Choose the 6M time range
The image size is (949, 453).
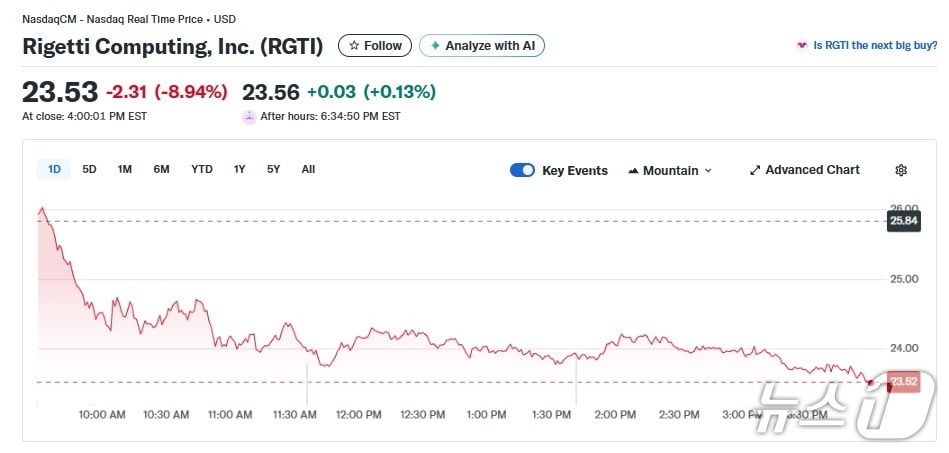pyautogui.click(x=161, y=169)
